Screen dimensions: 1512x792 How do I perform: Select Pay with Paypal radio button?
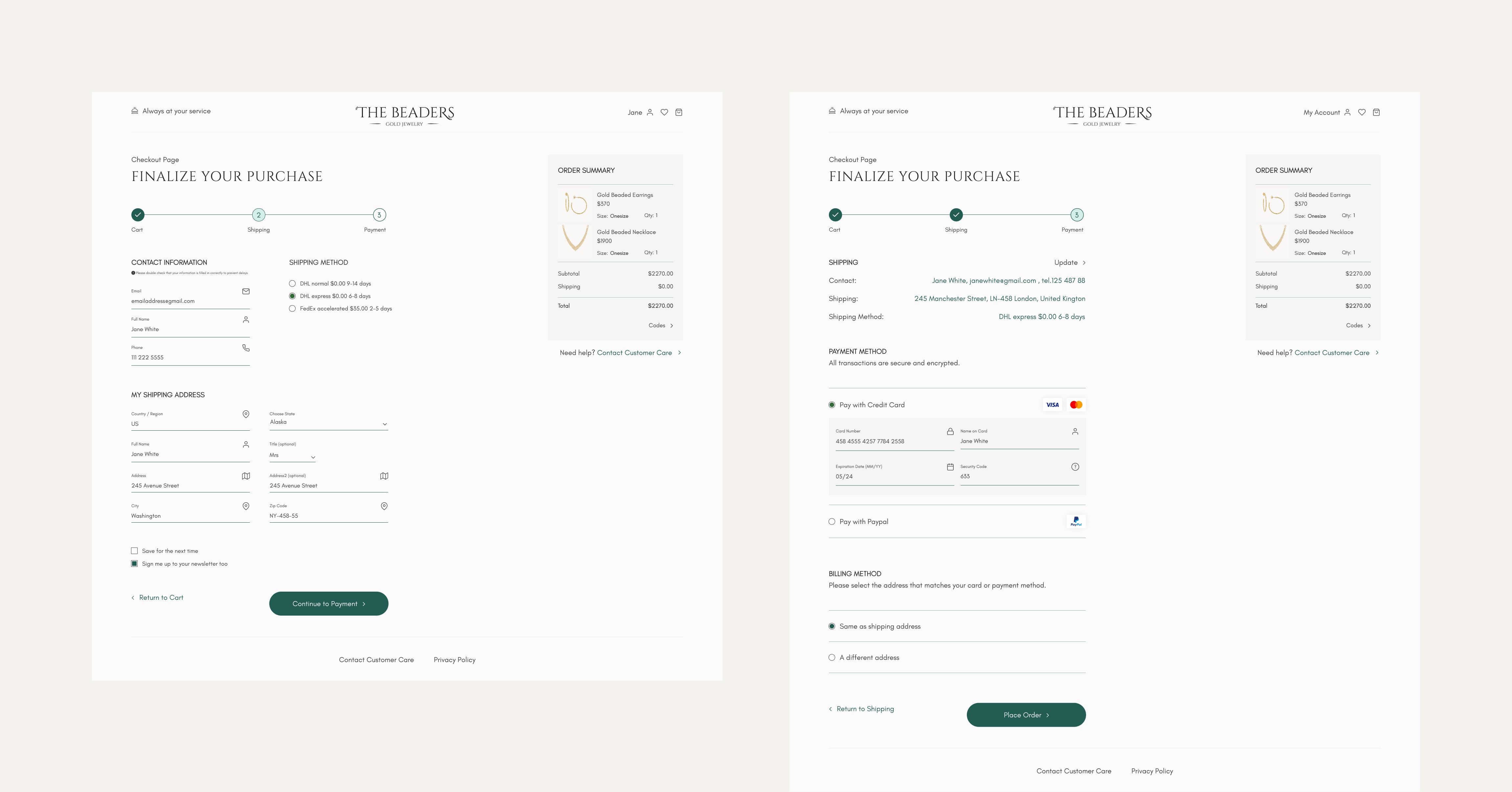coord(832,521)
